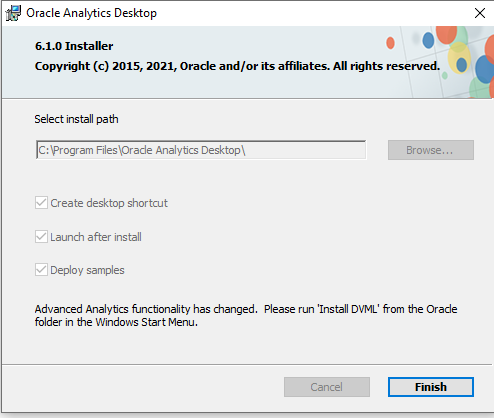Click the Finish button
The image size is (494, 418).
pyautogui.click(x=431, y=387)
